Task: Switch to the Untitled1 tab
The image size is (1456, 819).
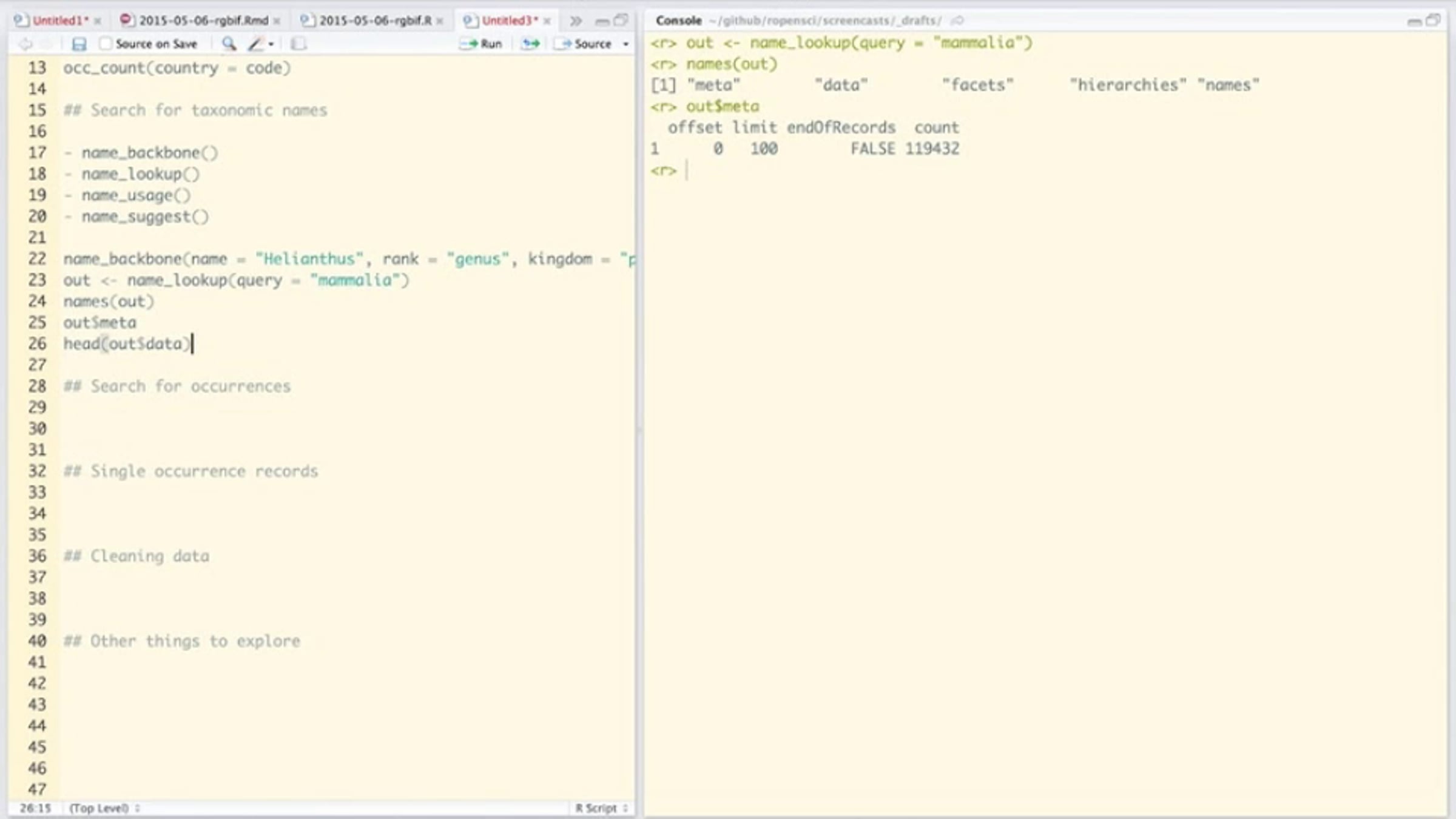Action: (59, 21)
